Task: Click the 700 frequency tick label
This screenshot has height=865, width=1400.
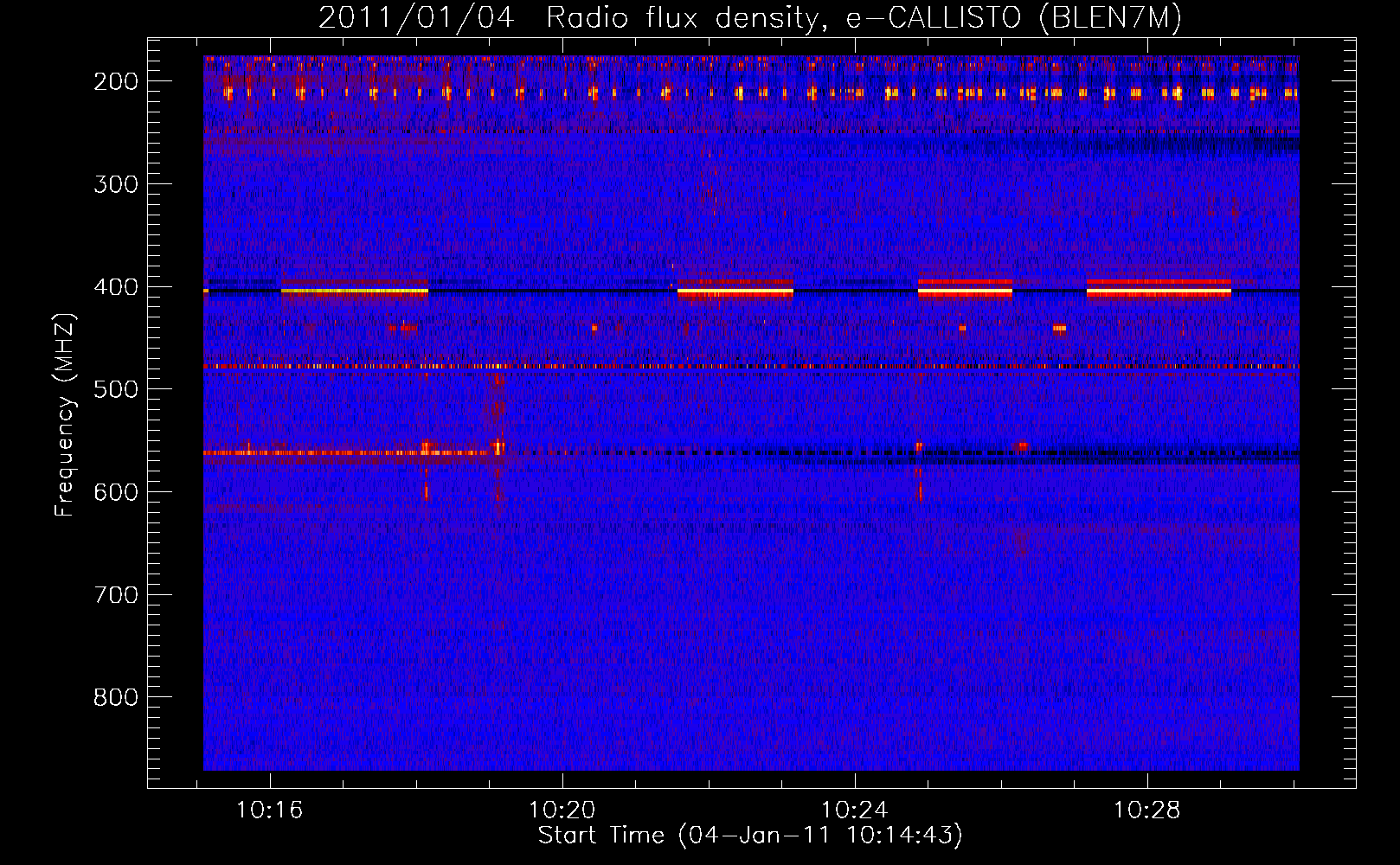Action: pos(116,595)
